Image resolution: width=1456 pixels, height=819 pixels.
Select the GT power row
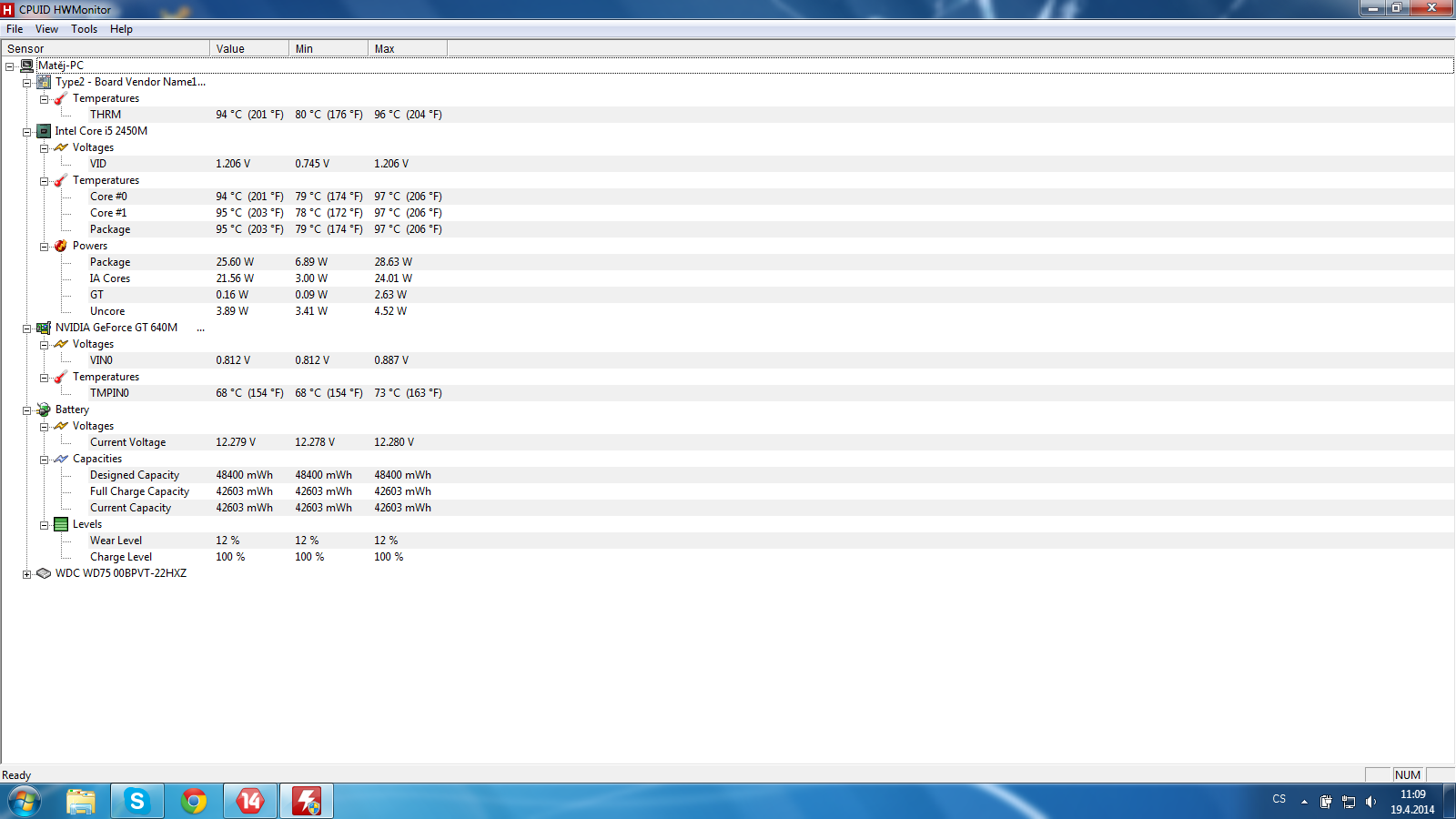coord(728,295)
